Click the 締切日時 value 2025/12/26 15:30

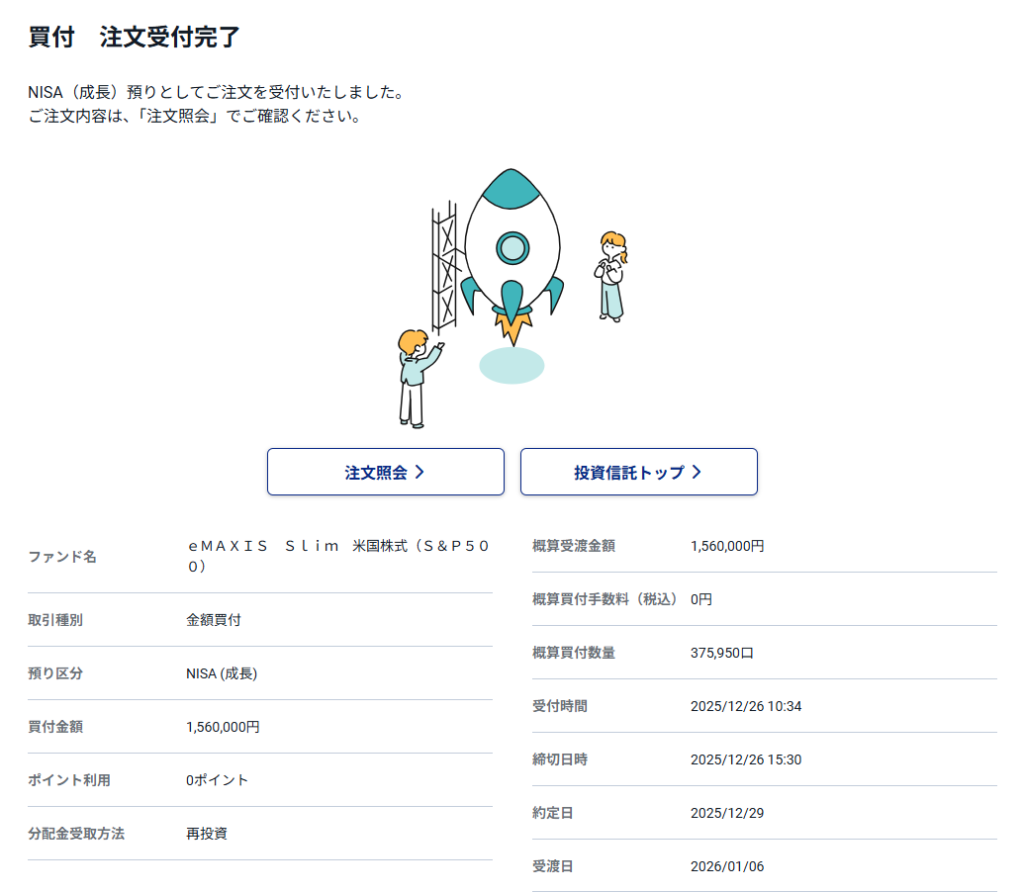point(745,759)
